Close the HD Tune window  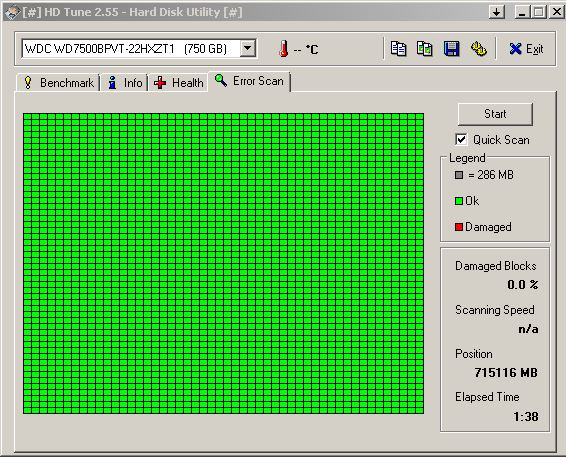(x=556, y=12)
